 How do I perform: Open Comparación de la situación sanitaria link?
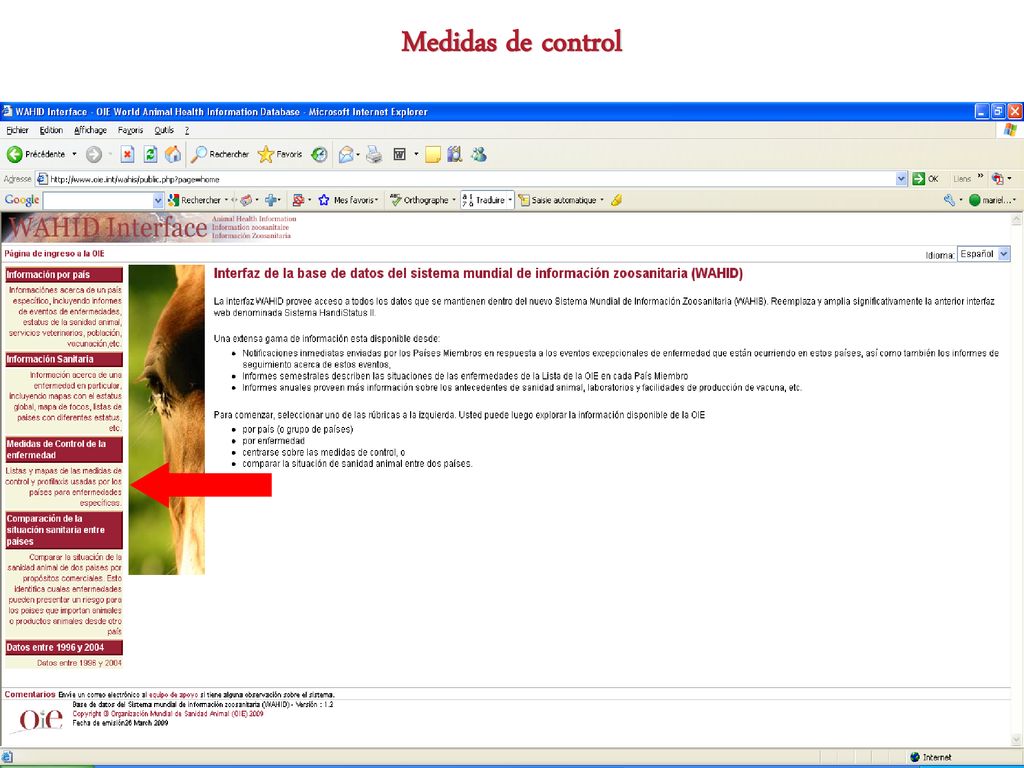click(64, 530)
